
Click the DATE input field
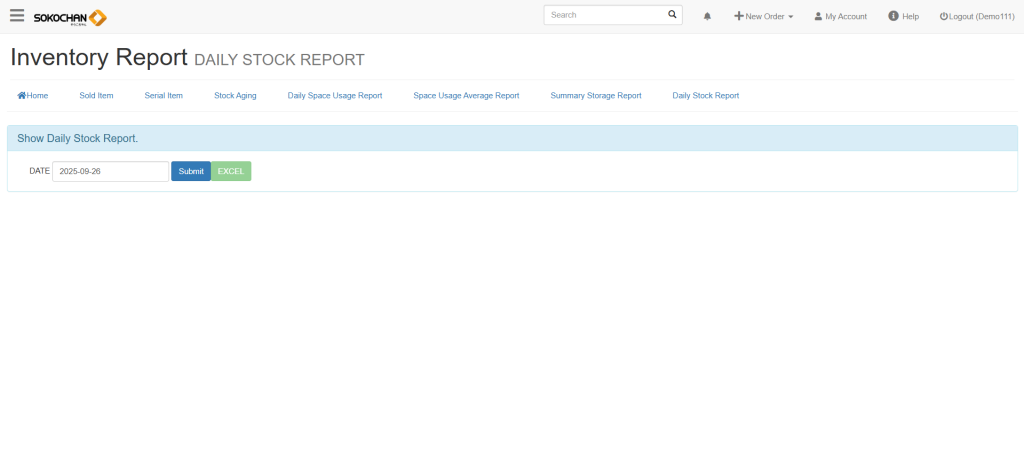110,171
